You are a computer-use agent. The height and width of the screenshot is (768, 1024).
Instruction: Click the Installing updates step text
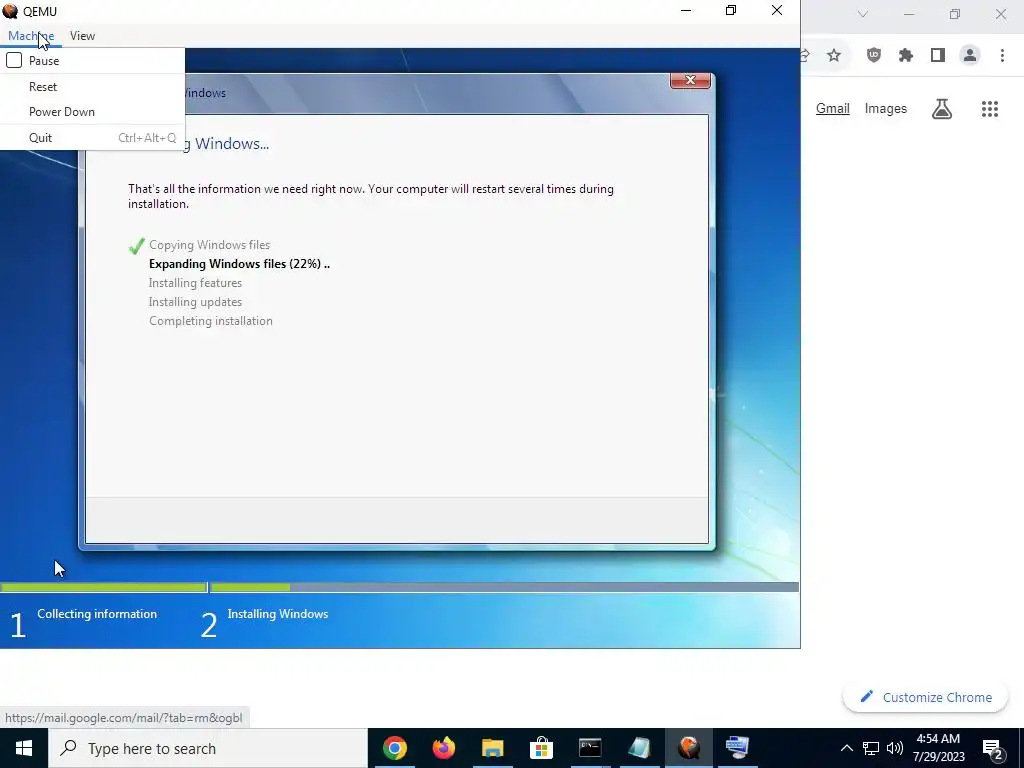pos(195,302)
